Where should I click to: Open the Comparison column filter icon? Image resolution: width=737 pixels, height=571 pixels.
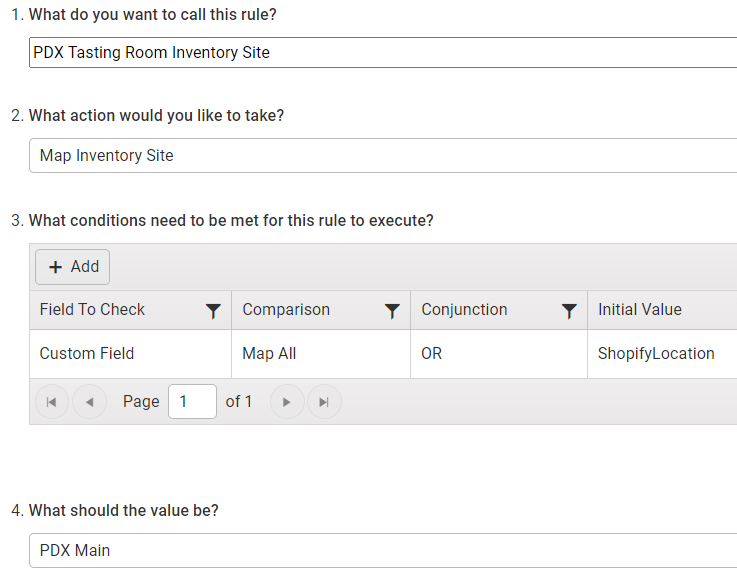click(392, 311)
